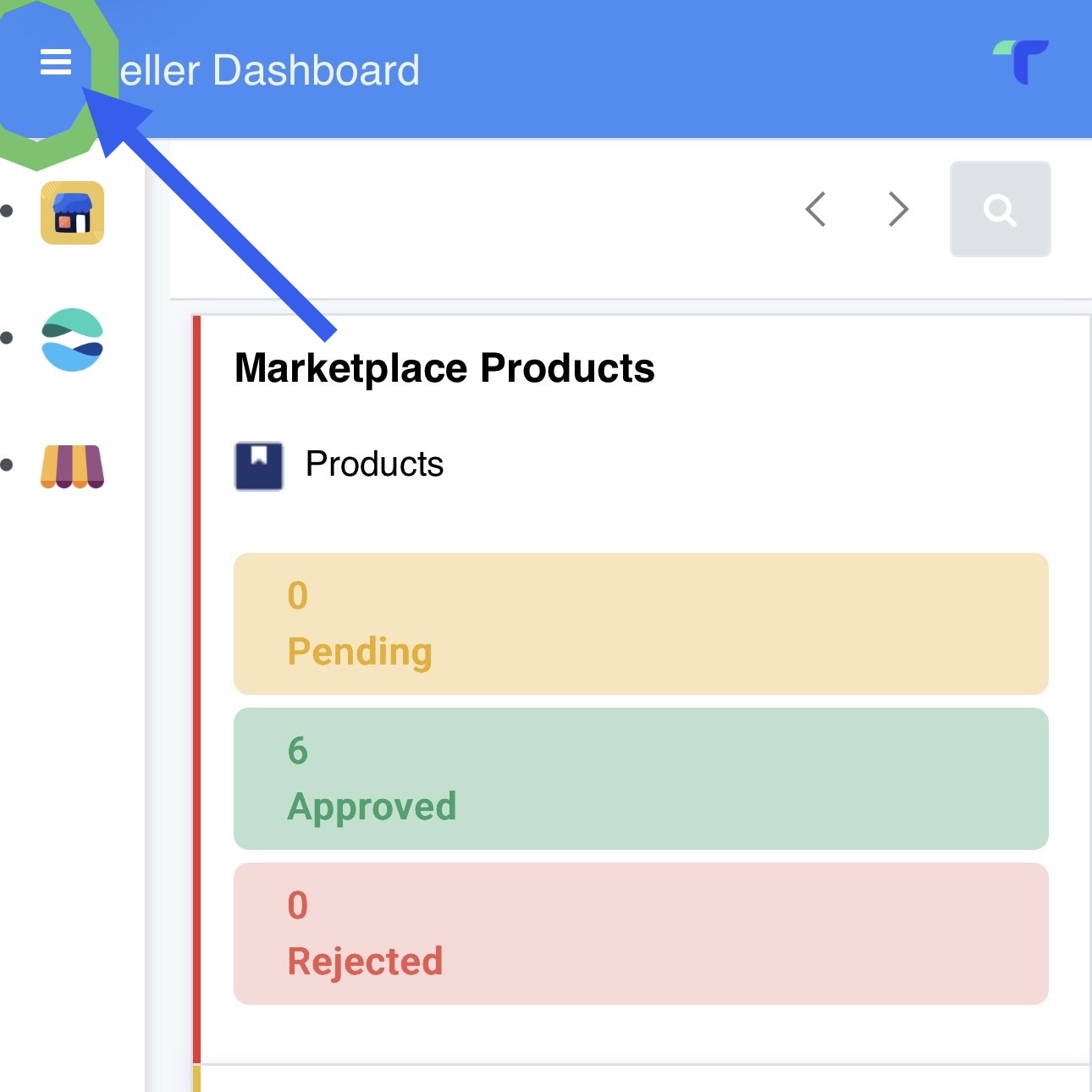Open the blue-roofed store icon in sidebar
Viewport: 1092px width, 1092px height.
[x=73, y=212]
